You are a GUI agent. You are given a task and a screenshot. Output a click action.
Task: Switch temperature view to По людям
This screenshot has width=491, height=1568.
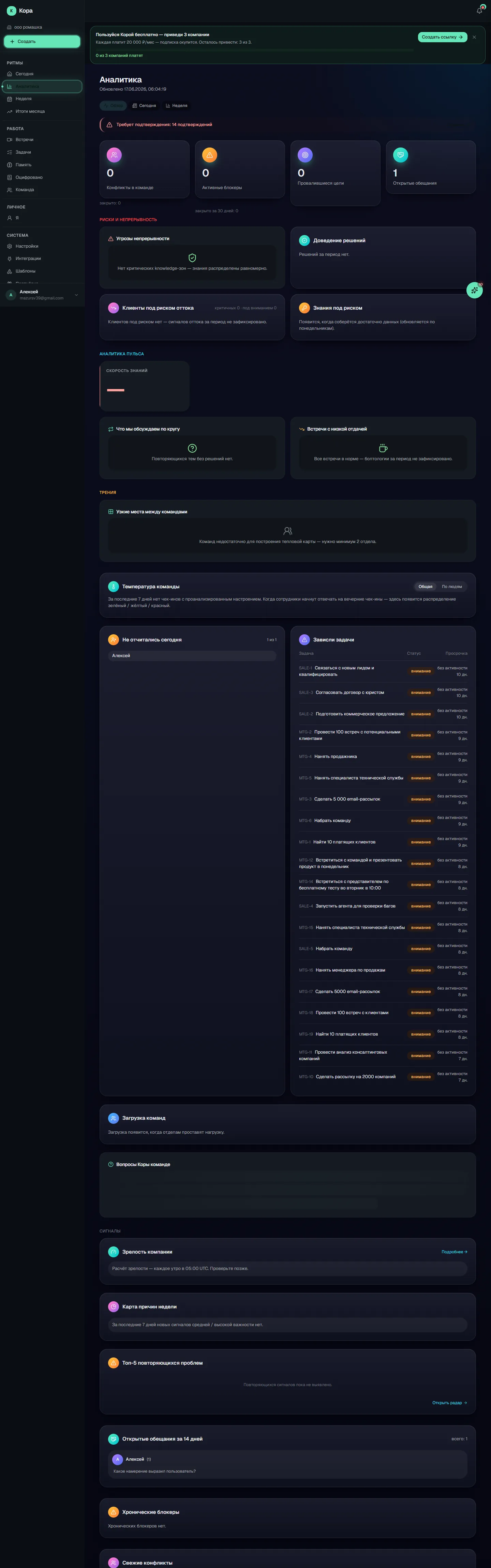click(451, 587)
